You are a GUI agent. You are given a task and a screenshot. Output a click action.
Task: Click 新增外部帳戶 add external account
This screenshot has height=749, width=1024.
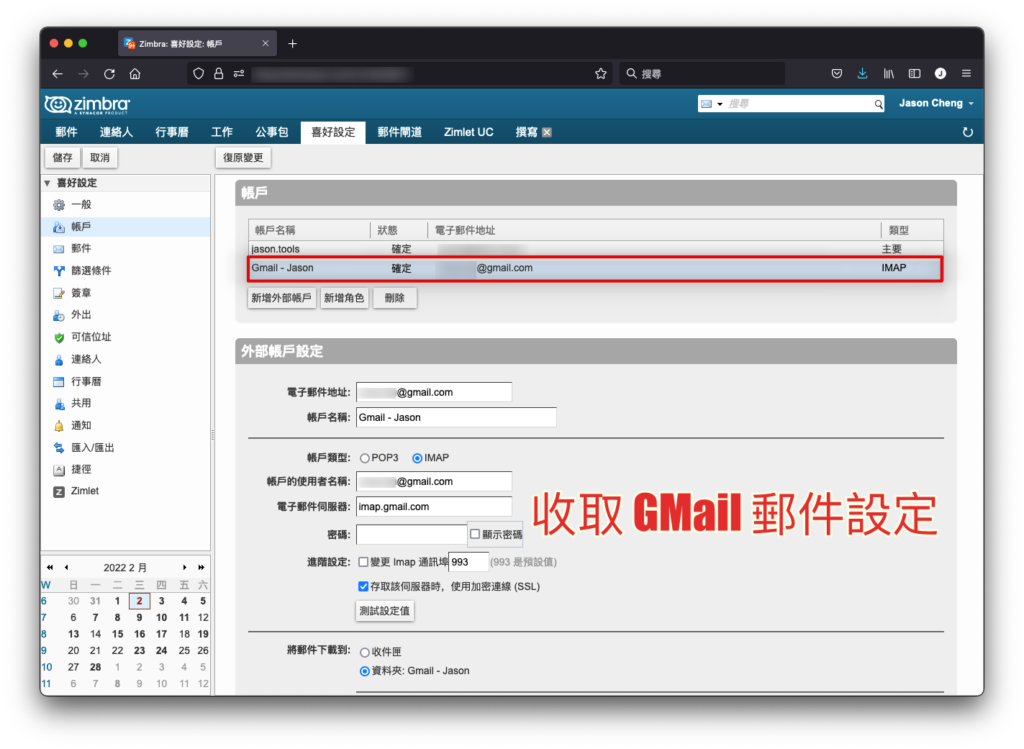(281, 298)
